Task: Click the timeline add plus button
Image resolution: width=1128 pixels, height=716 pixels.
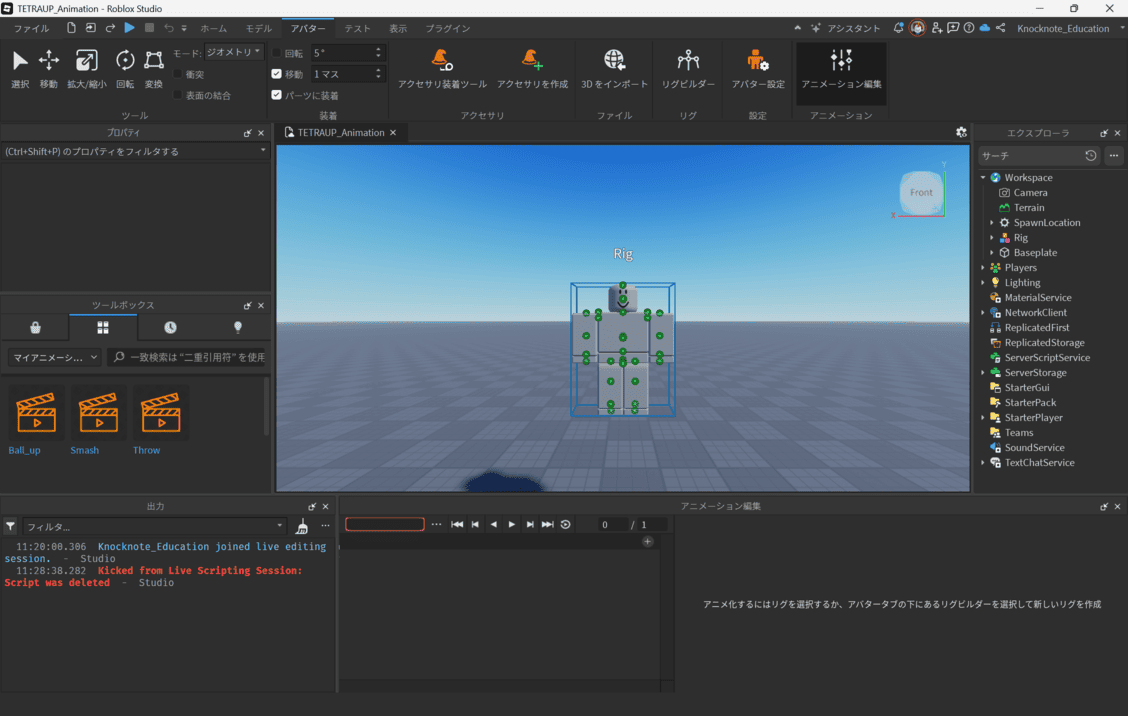Action: pos(647,541)
